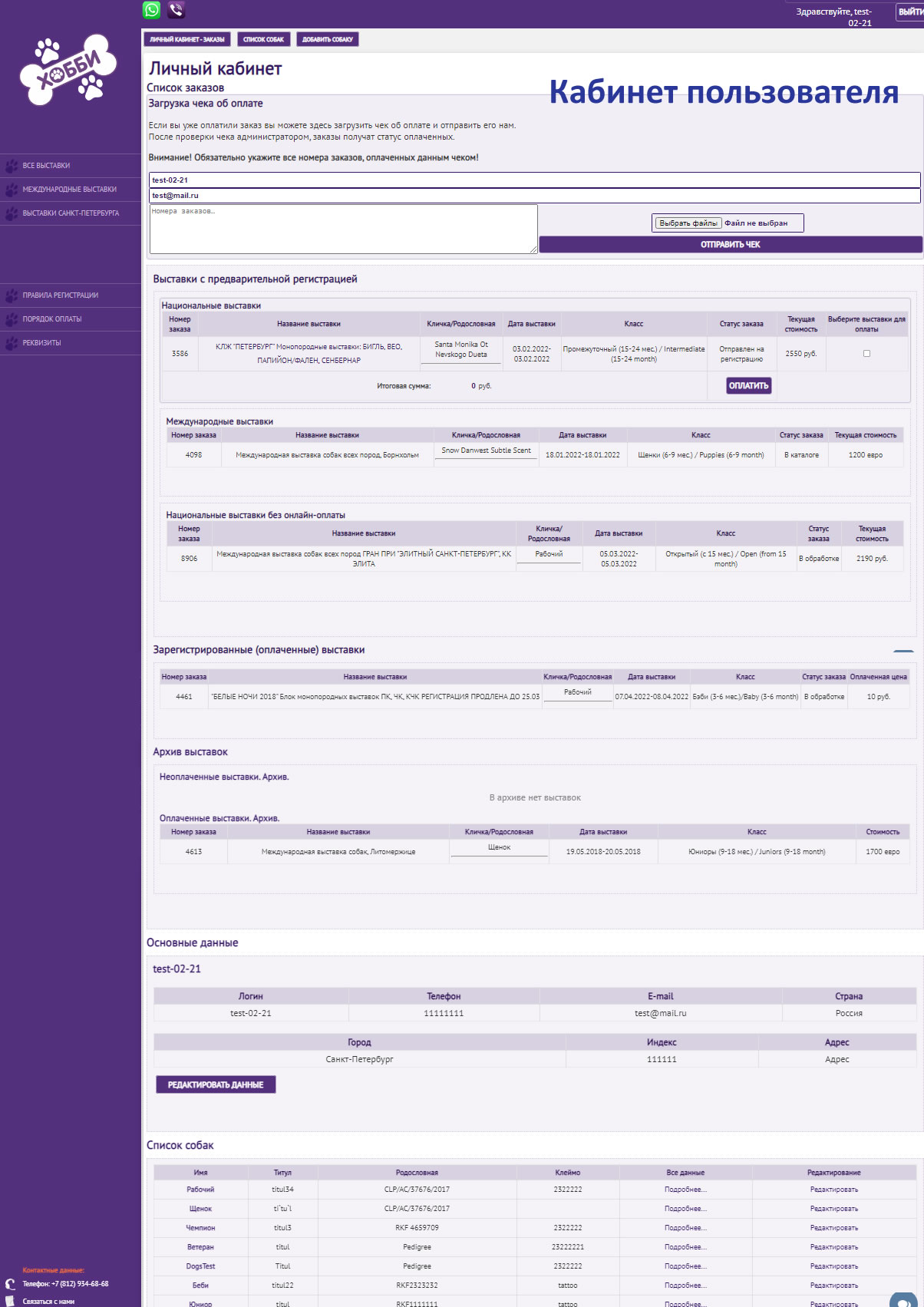The height and width of the screenshot is (1307, 924).
Task: Click Отправить чек button
Action: 731,244
